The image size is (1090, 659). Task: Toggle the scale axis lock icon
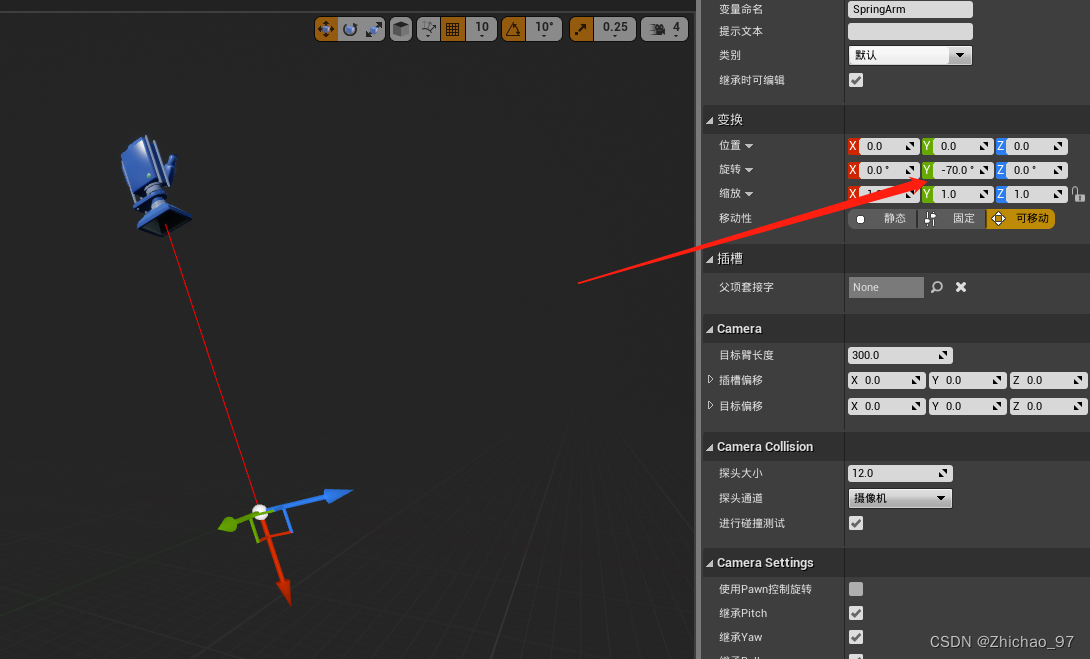pos(1078,194)
